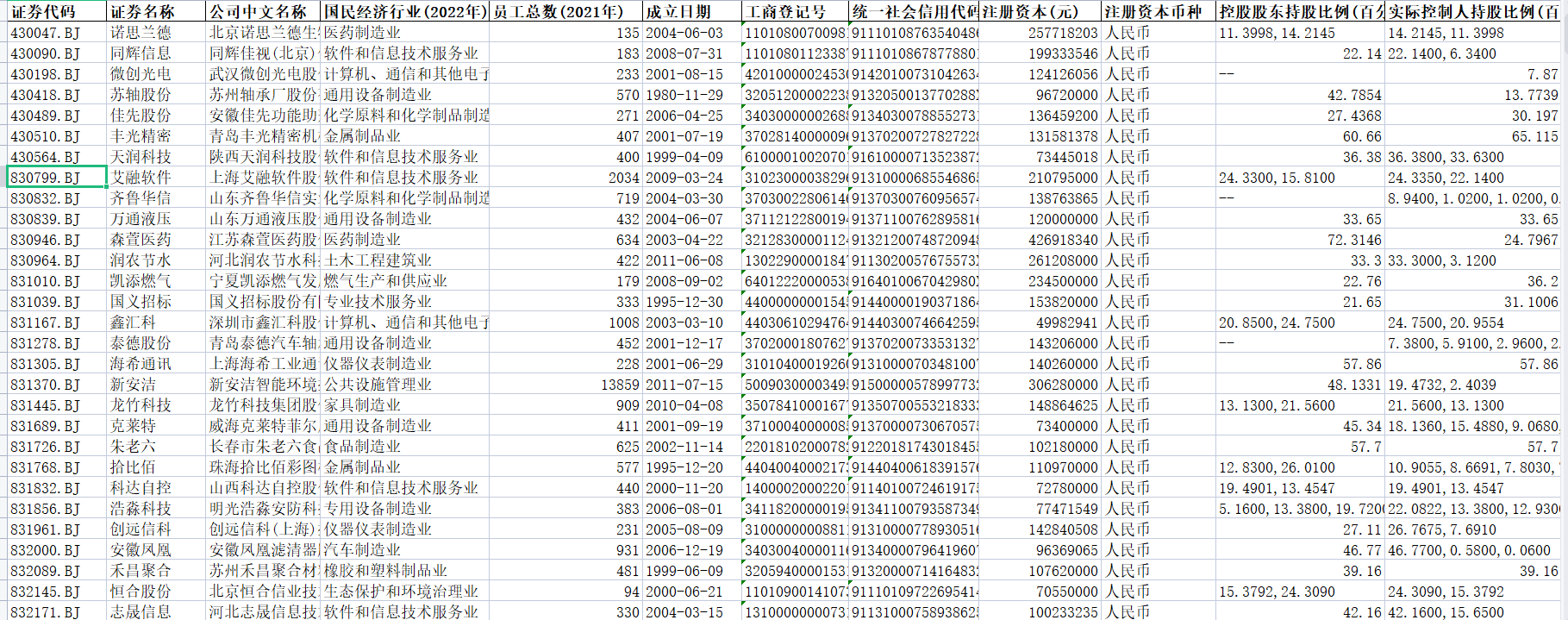Click employee count cell 13859
Viewport: 1568px width, 620px height.
565,385
